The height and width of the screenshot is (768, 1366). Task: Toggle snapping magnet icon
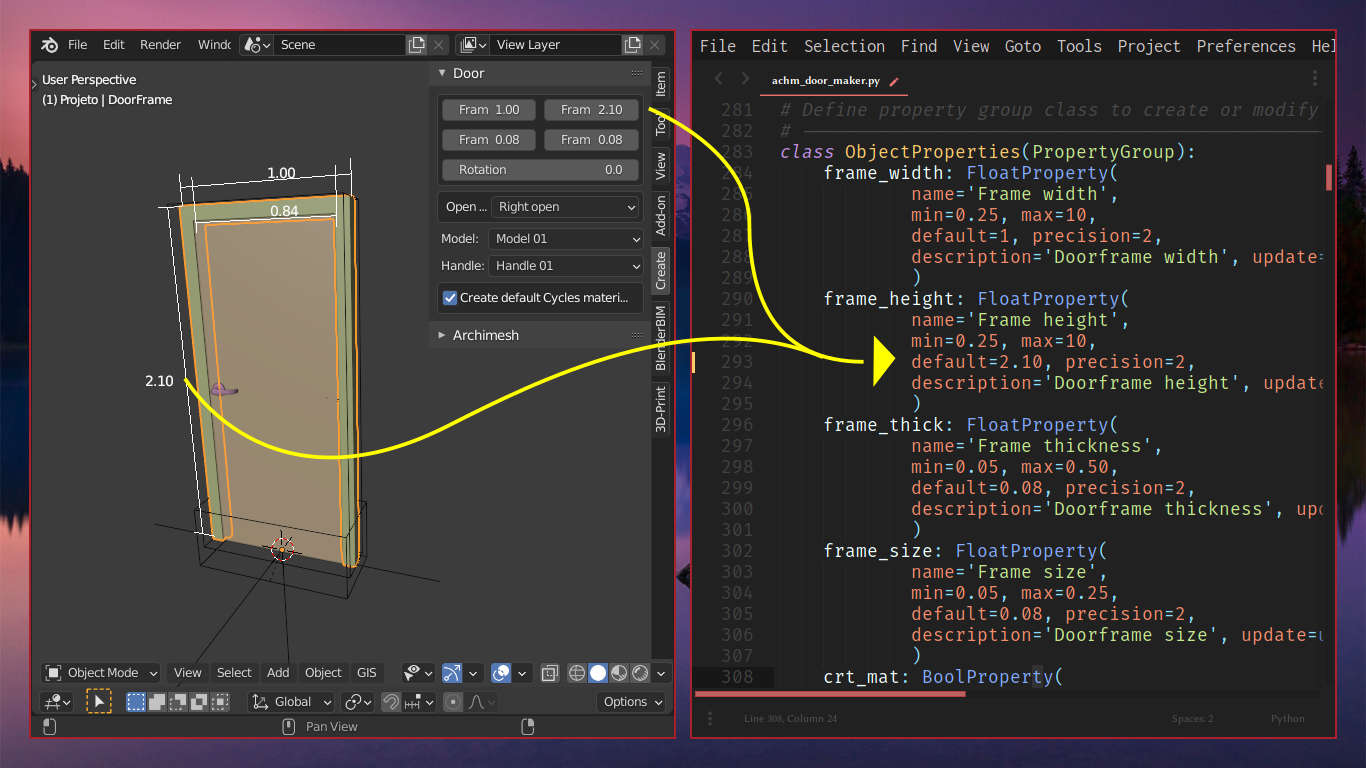391,702
